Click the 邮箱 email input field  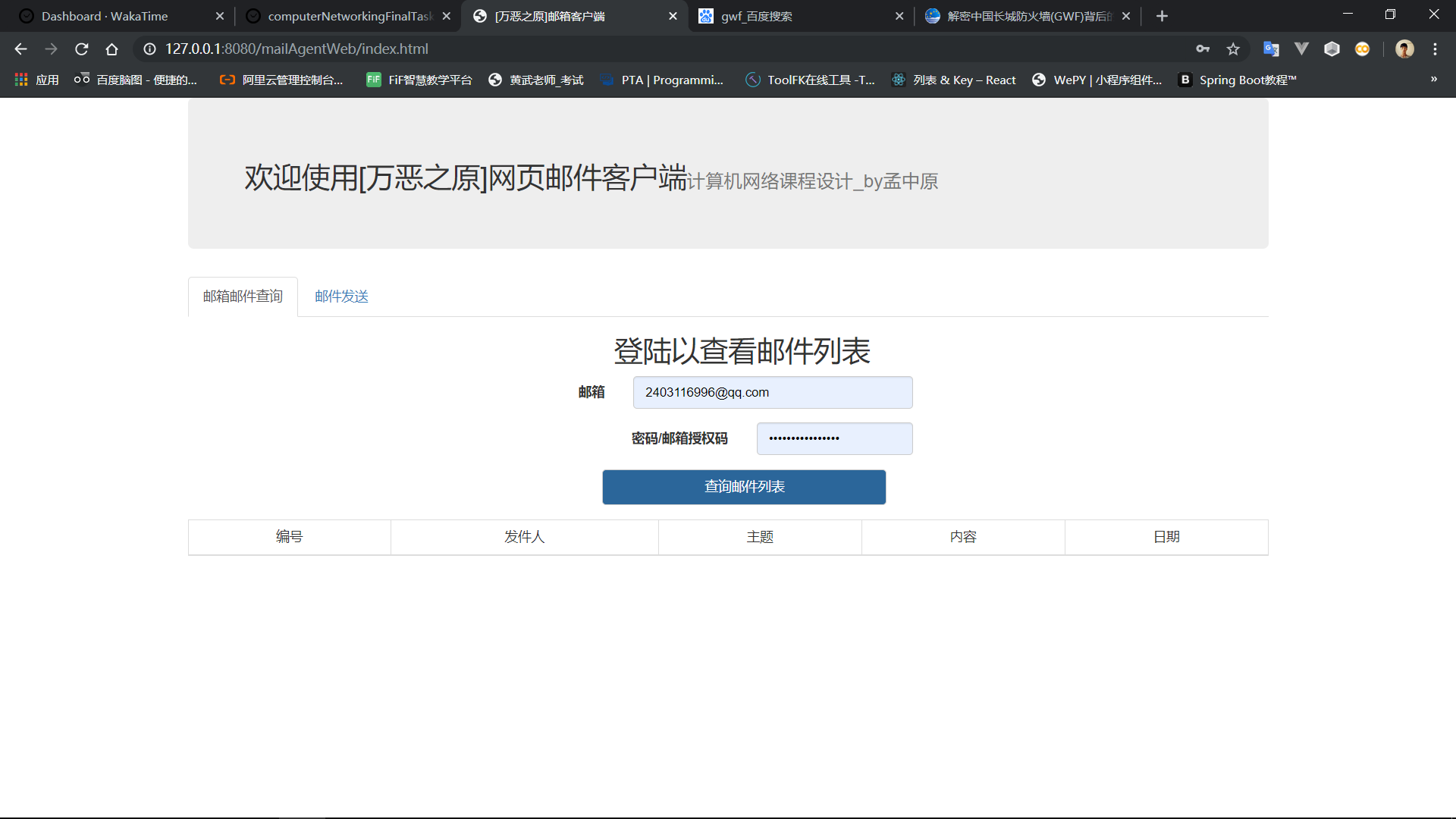(772, 393)
